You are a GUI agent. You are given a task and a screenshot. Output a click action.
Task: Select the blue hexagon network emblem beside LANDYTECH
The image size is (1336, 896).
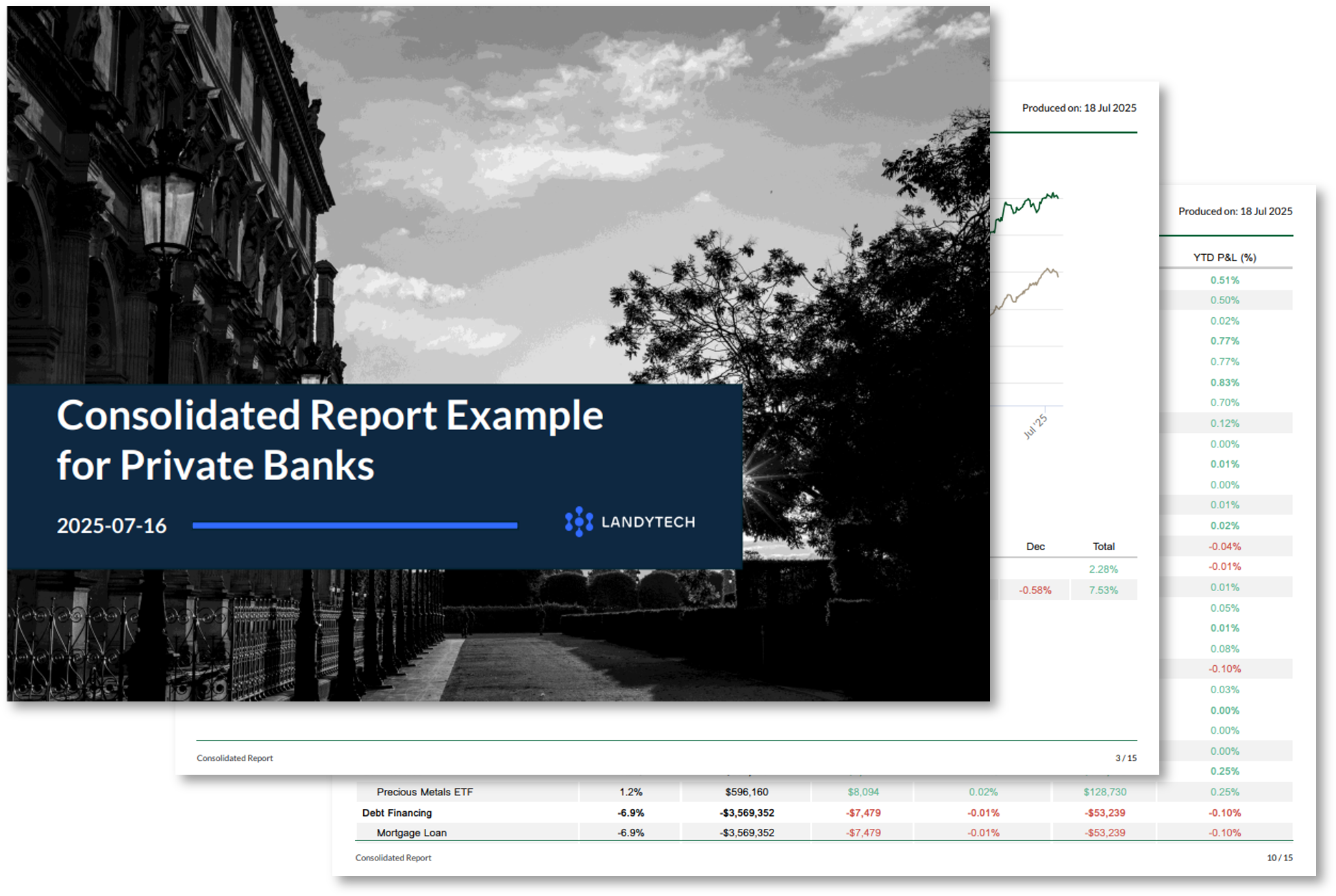pos(579,522)
